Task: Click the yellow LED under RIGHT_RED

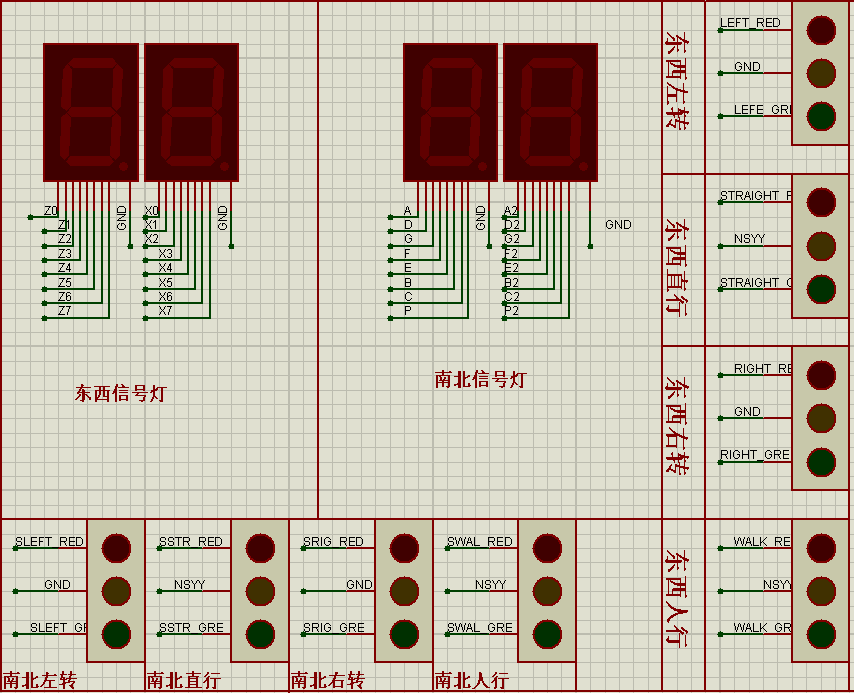Action: click(x=821, y=418)
